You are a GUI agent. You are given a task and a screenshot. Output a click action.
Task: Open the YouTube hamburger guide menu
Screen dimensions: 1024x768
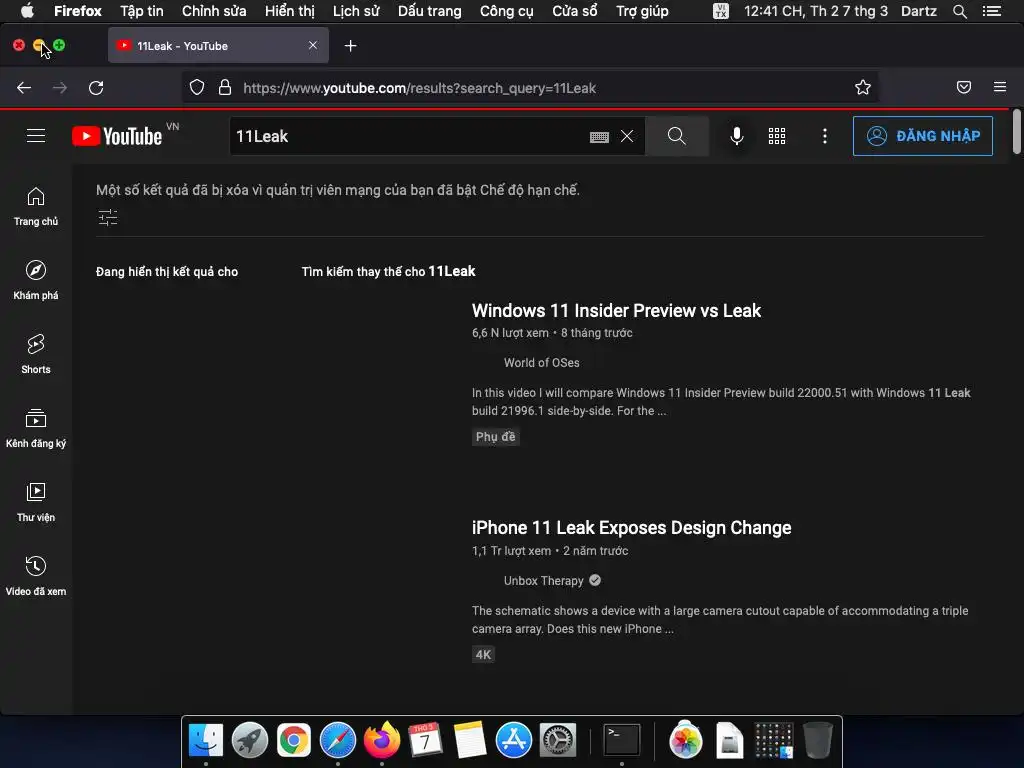[x=36, y=136]
